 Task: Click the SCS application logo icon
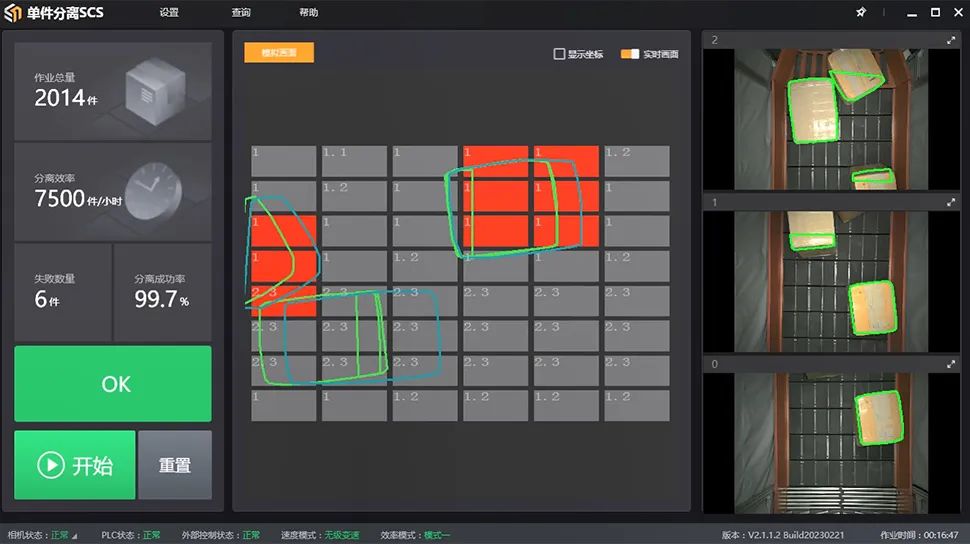pyautogui.click(x=12, y=13)
